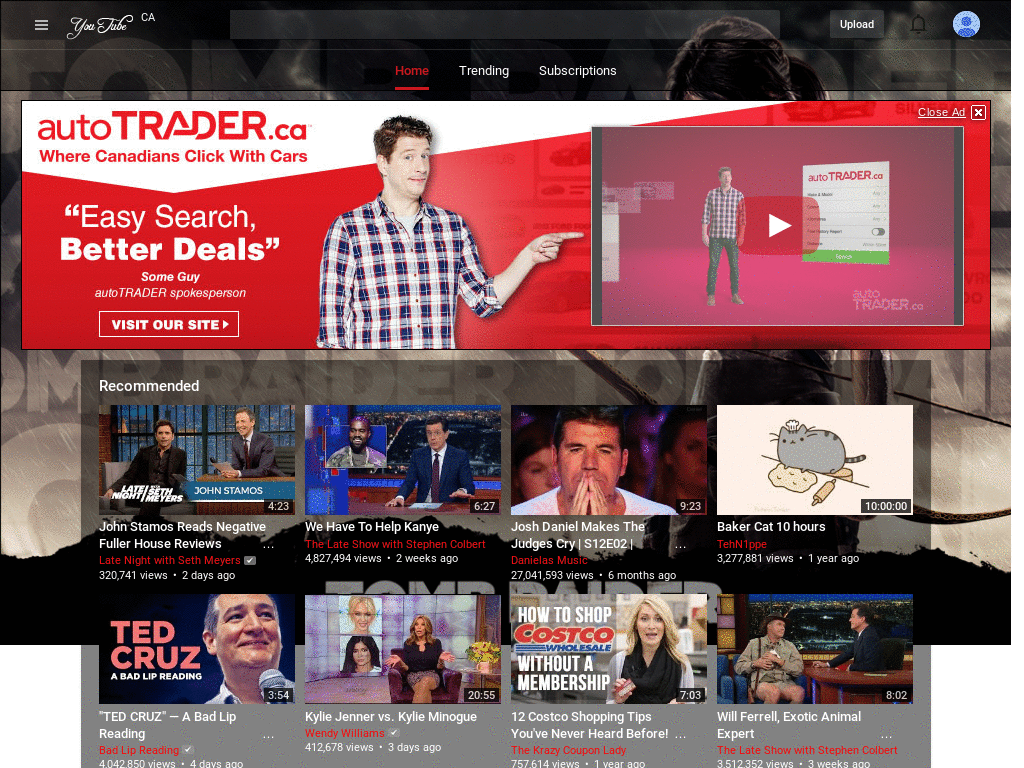Open Baker Cat 10 hours thumbnail

(815, 460)
